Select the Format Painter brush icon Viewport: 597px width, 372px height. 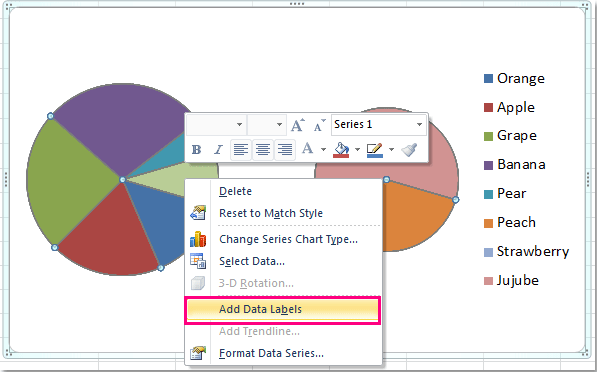click(x=409, y=150)
